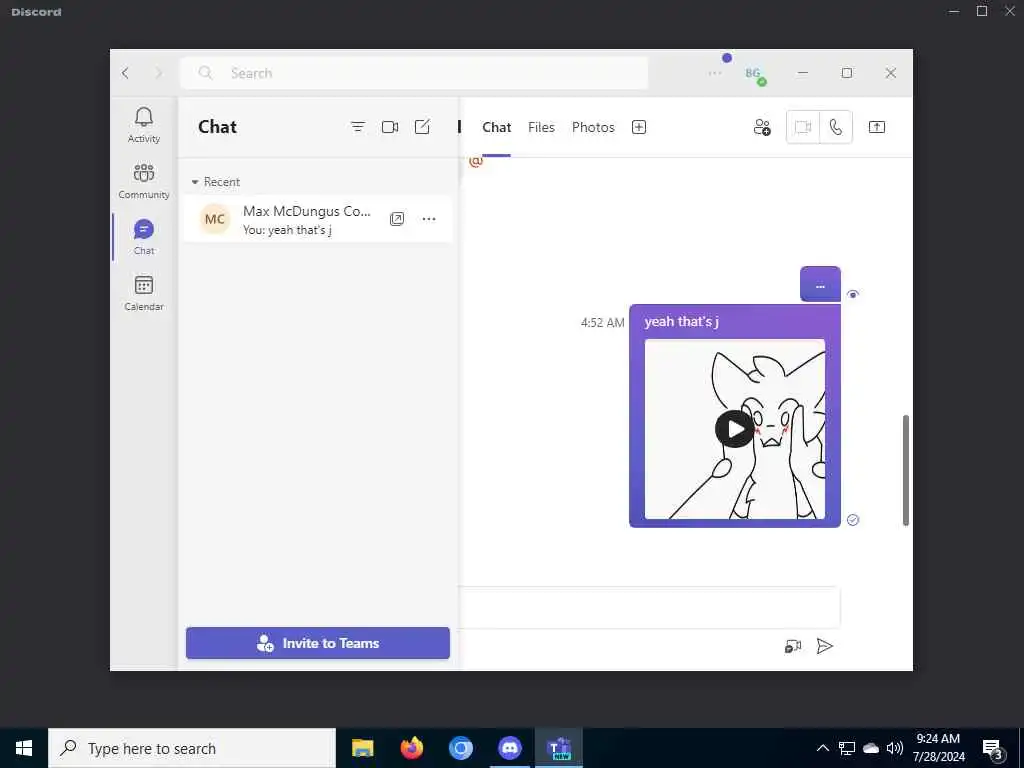Open Discord from the Windows taskbar

[509, 748]
